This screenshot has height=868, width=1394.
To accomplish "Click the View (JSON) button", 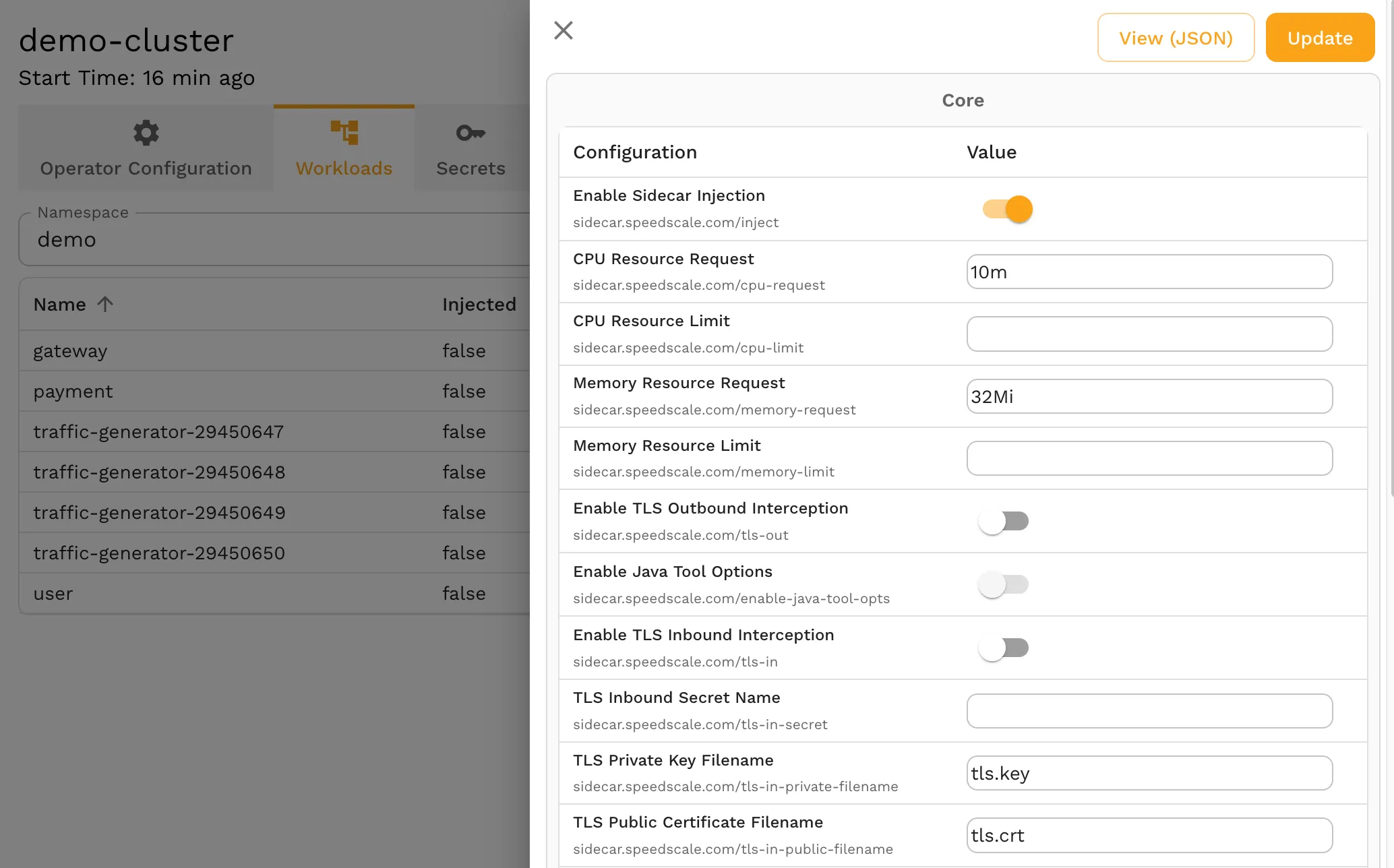I will pyautogui.click(x=1176, y=38).
